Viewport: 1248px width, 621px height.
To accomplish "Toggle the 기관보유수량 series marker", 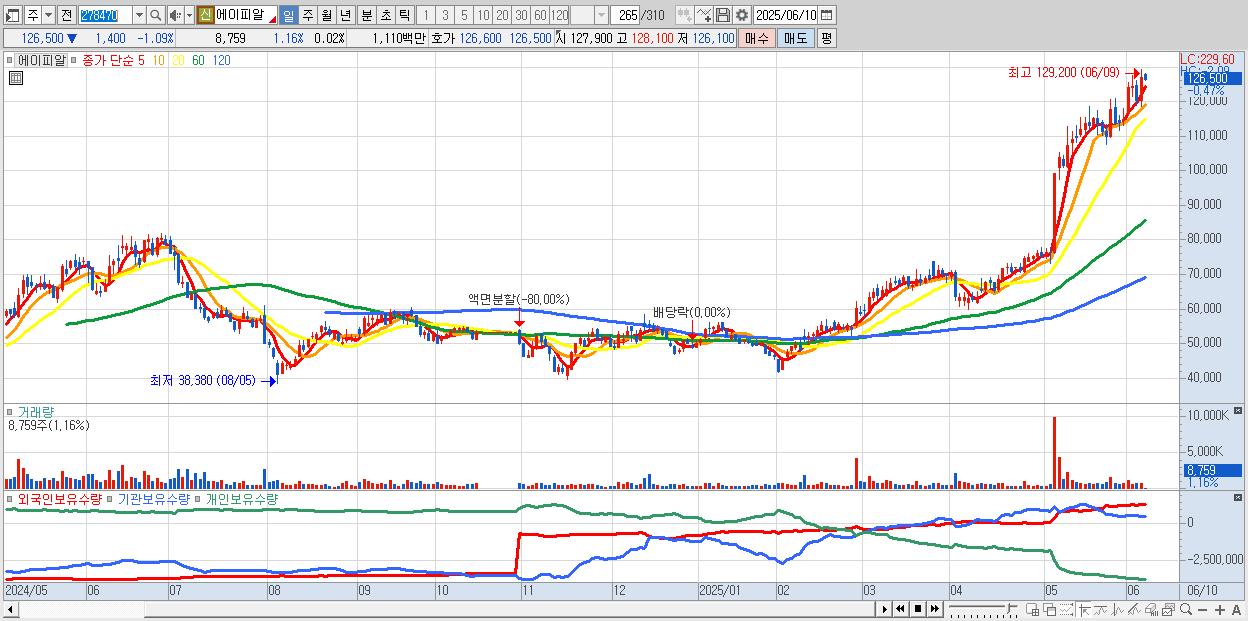I will point(111,498).
